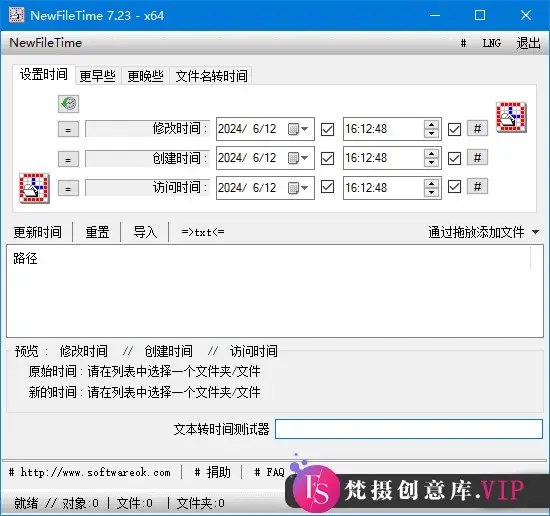Switch to the 更早些 tab

(x=98, y=76)
